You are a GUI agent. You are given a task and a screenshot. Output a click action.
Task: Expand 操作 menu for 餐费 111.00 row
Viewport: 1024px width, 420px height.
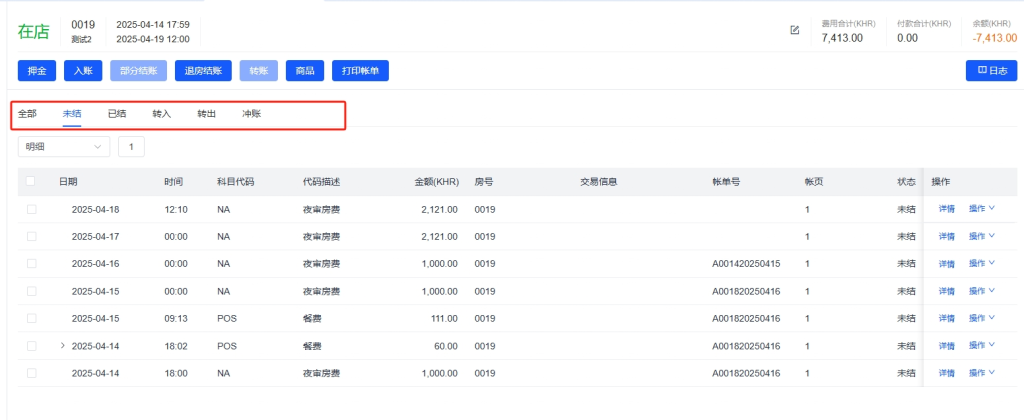pyautogui.click(x=981, y=319)
